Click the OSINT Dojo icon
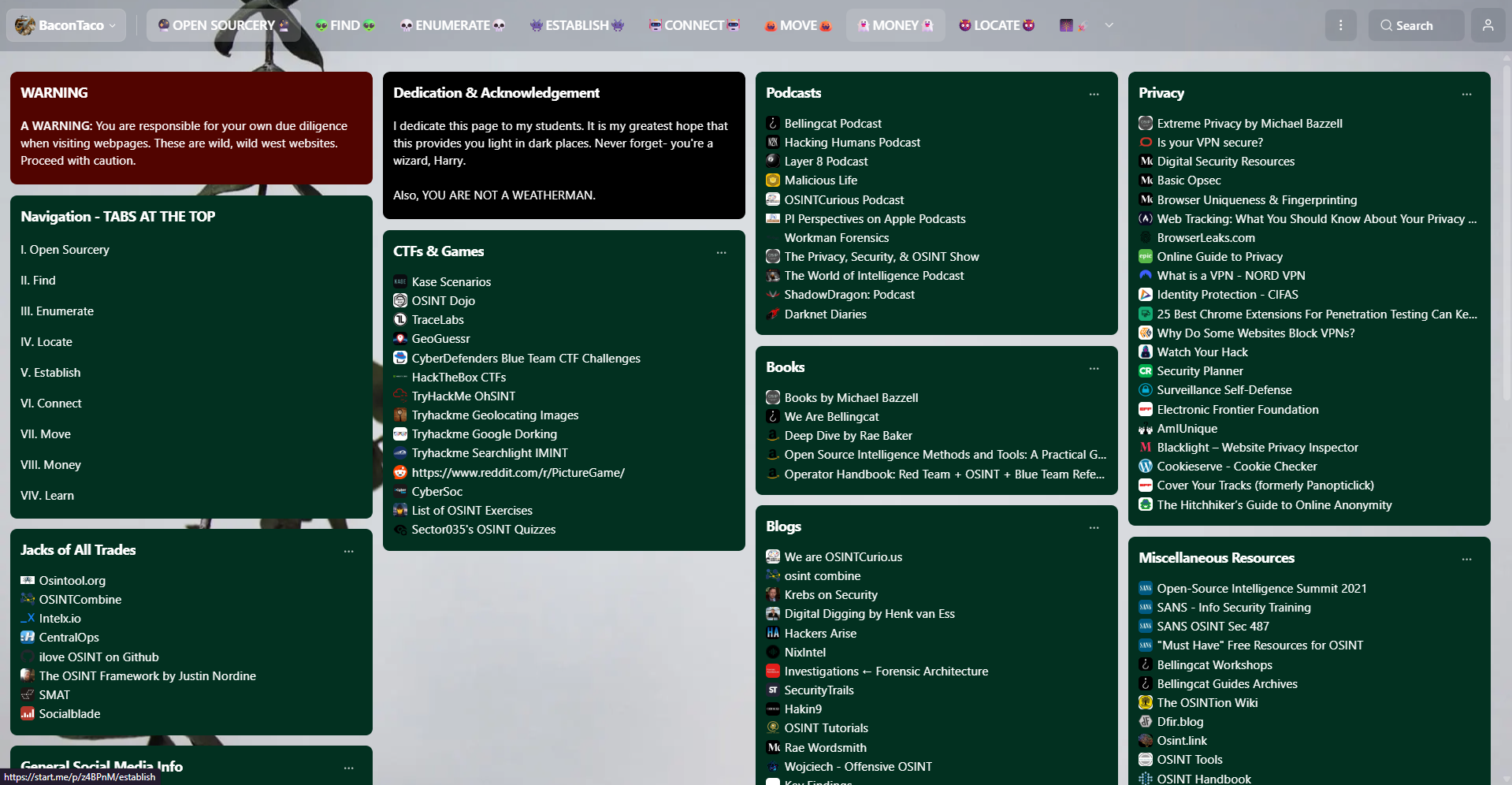 coord(400,300)
